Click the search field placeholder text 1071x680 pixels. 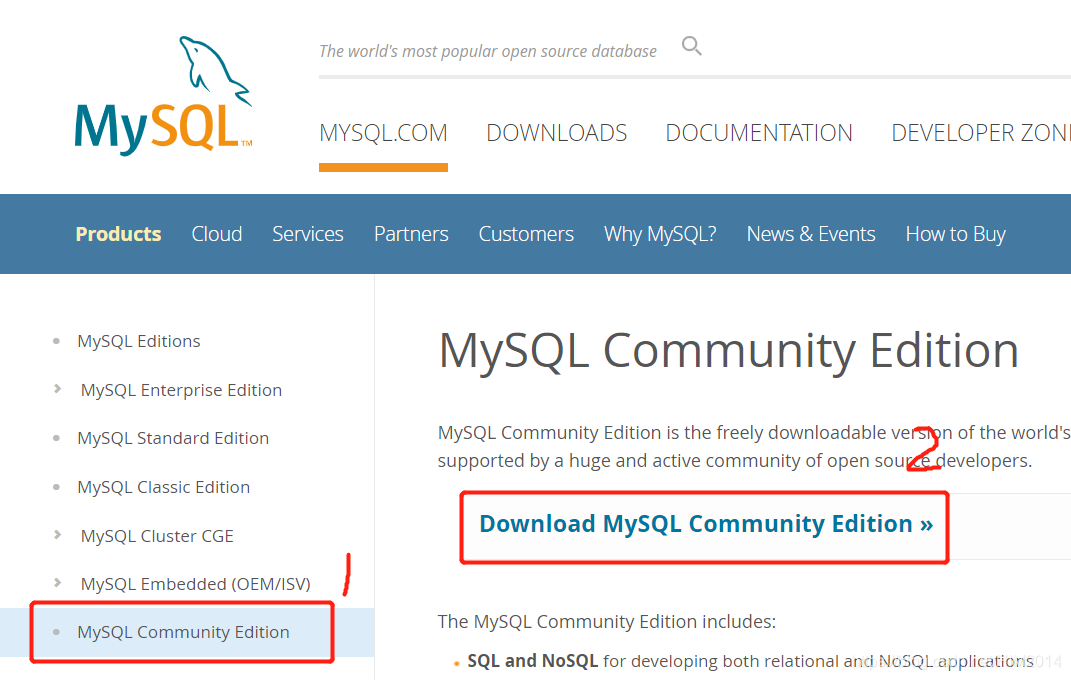(488, 51)
